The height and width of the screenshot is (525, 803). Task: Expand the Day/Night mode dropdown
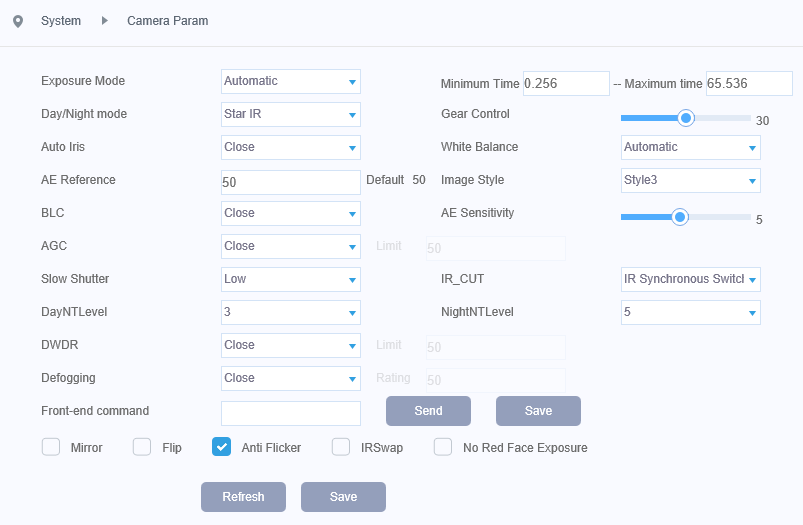coord(290,115)
